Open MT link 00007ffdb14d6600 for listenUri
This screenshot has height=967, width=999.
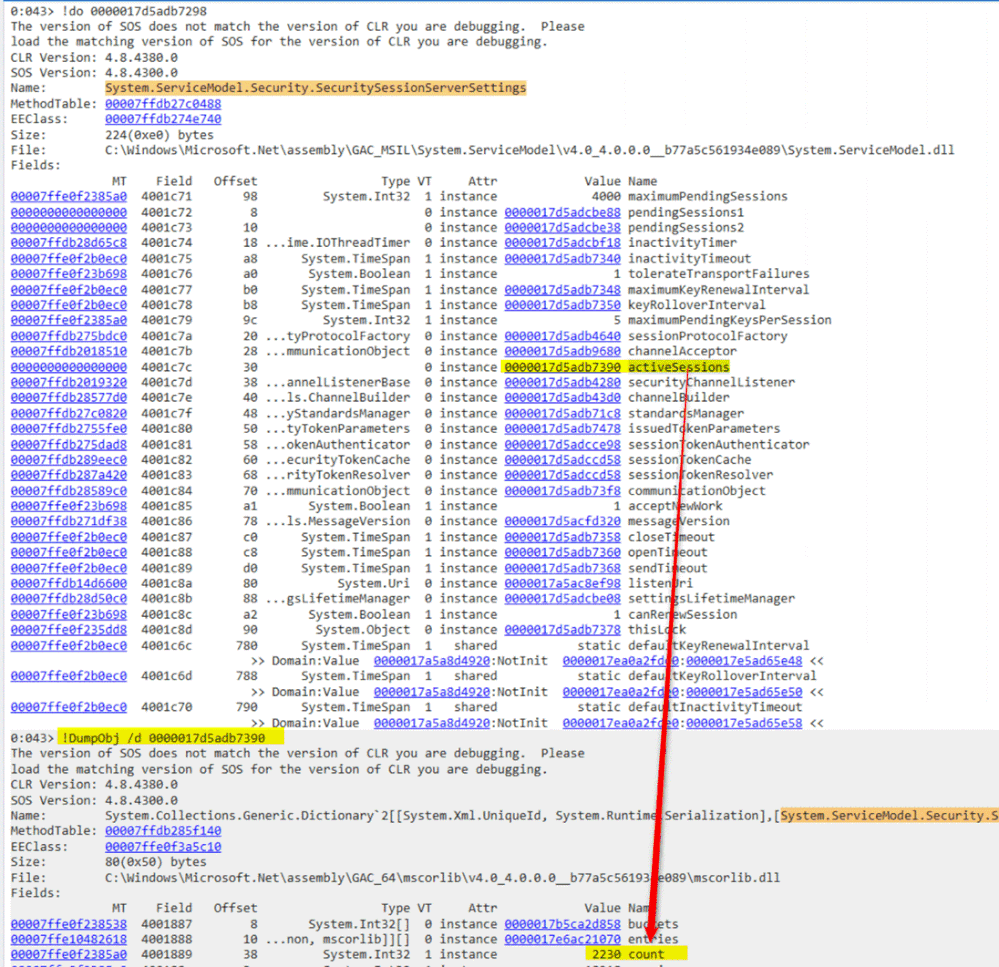(x=68, y=584)
